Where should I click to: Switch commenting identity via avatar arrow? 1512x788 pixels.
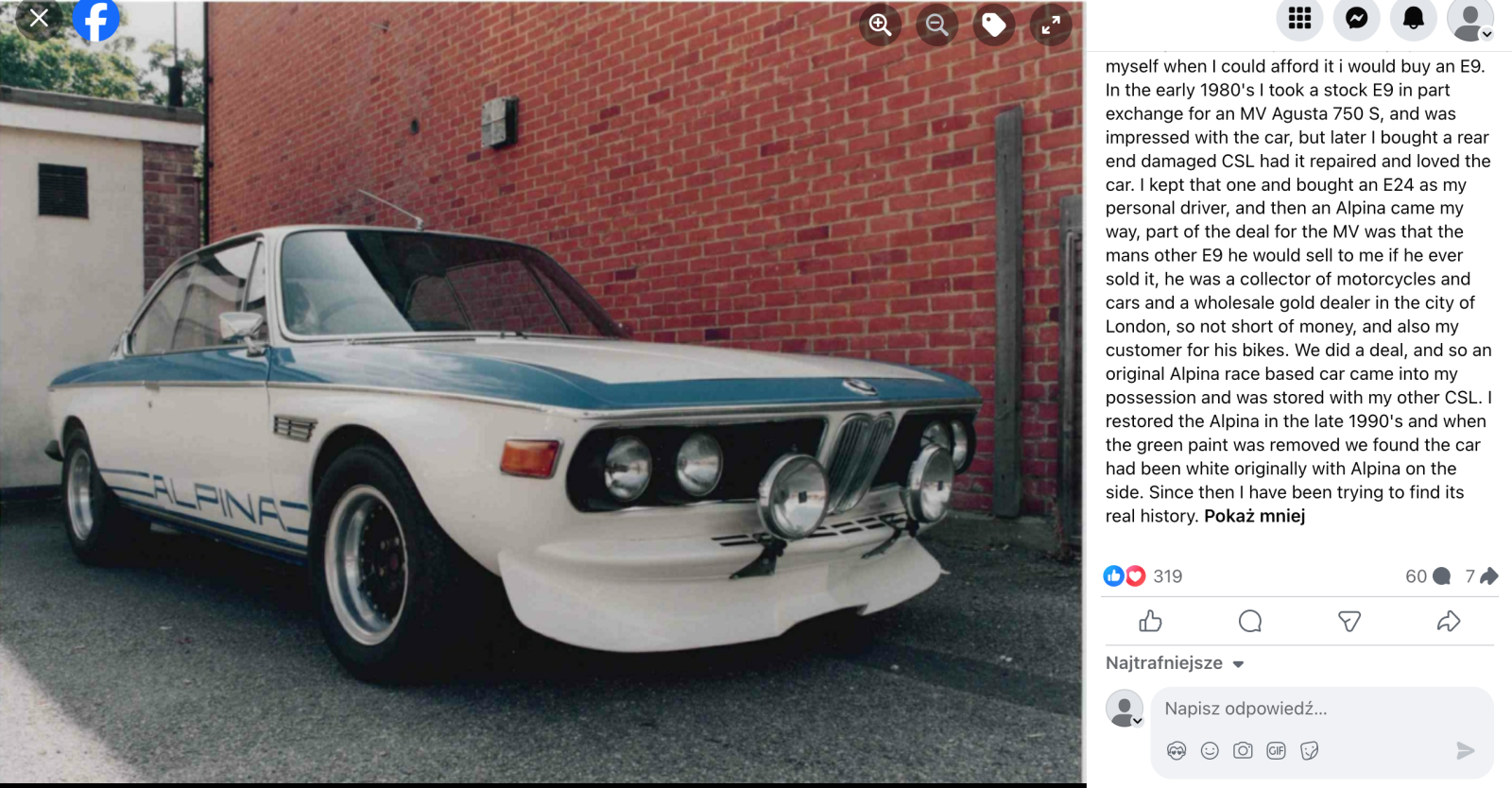click(x=1138, y=721)
